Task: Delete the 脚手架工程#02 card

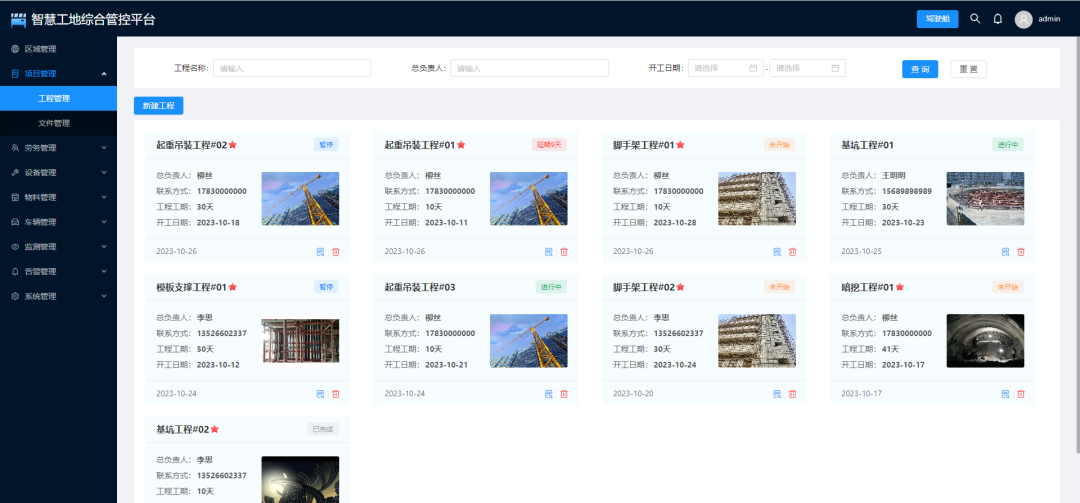Action: (793, 393)
